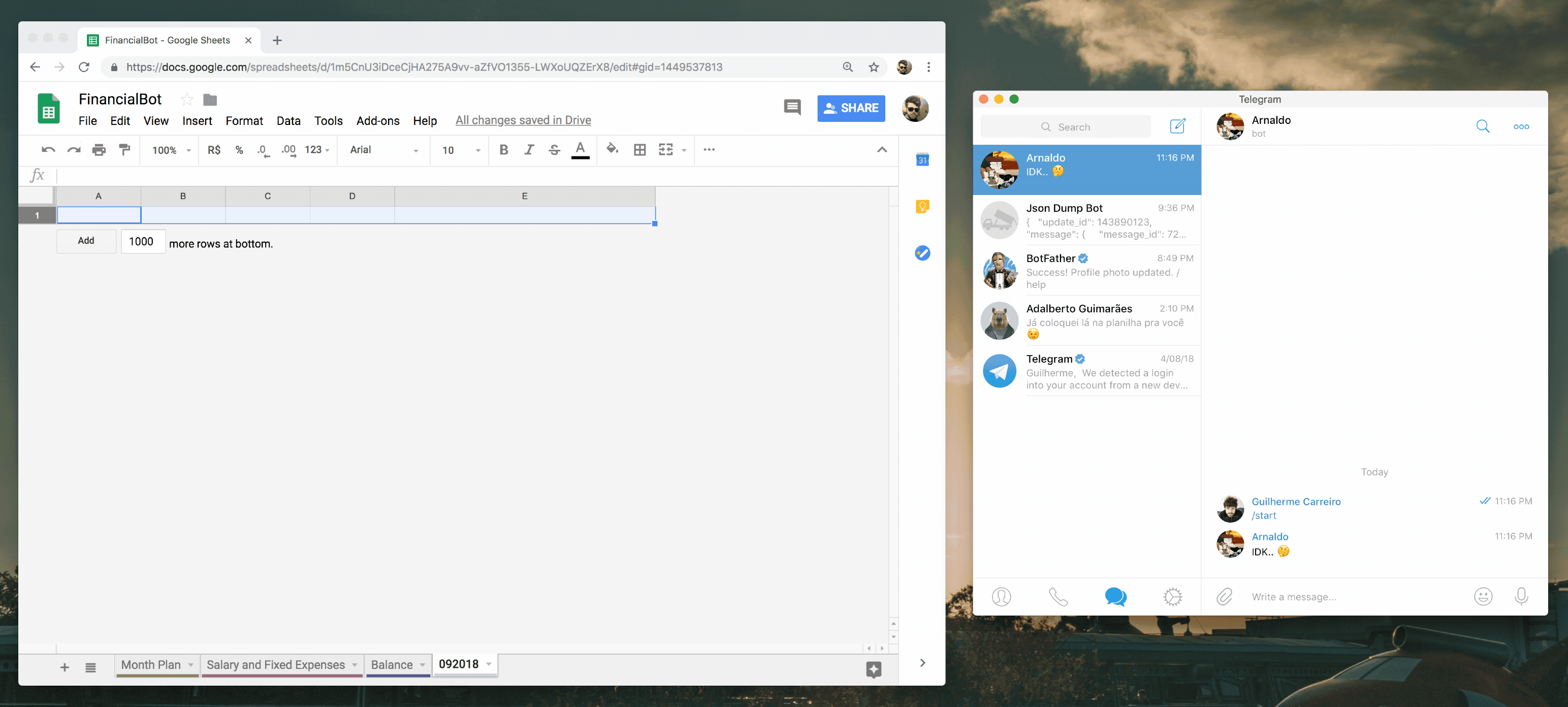Screen dimensions: 1568x707
Task: Click the blue SHARE button
Action: tap(851, 108)
